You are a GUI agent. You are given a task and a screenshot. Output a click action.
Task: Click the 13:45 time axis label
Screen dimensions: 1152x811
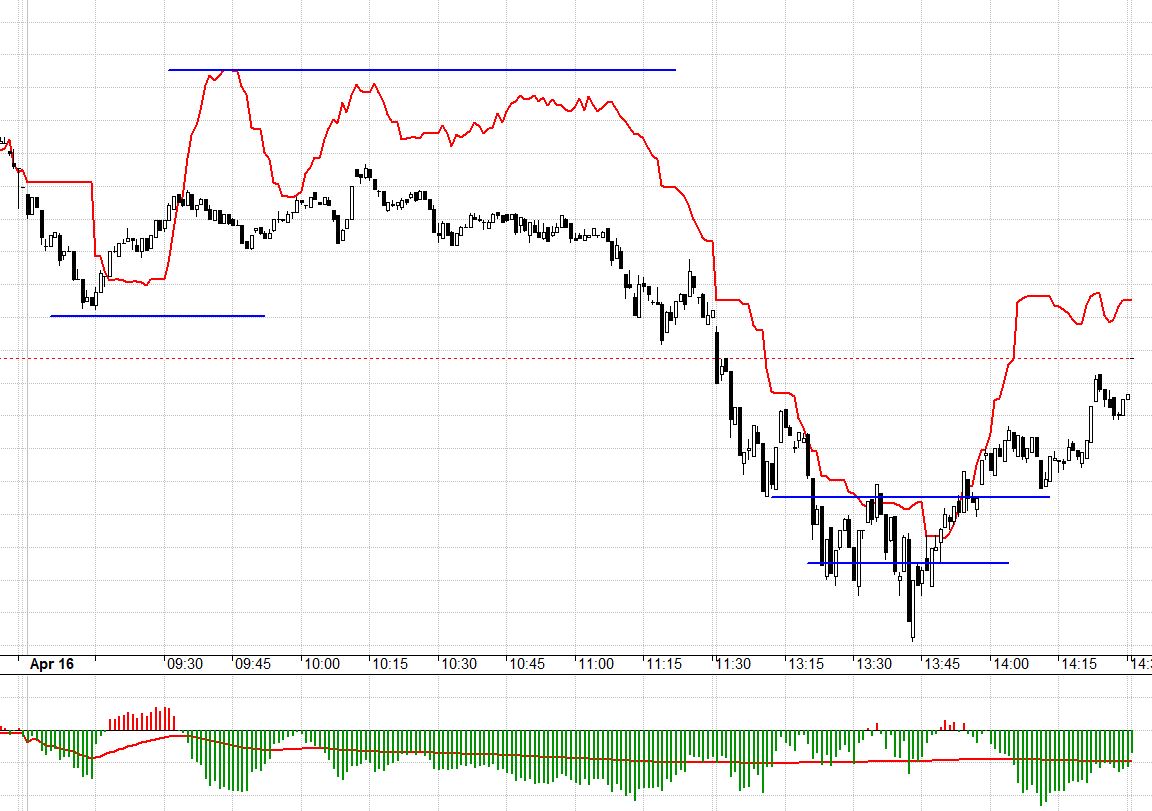coord(943,664)
